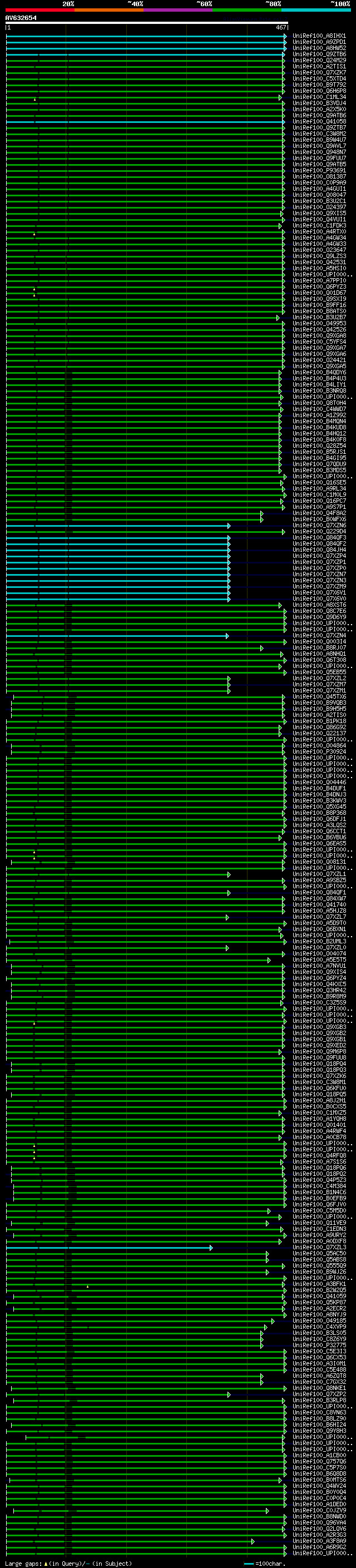The width and height of the screenshot is (356, 1568).
Task: Click the white query sequence bar
Action: [x=147, y=22]
